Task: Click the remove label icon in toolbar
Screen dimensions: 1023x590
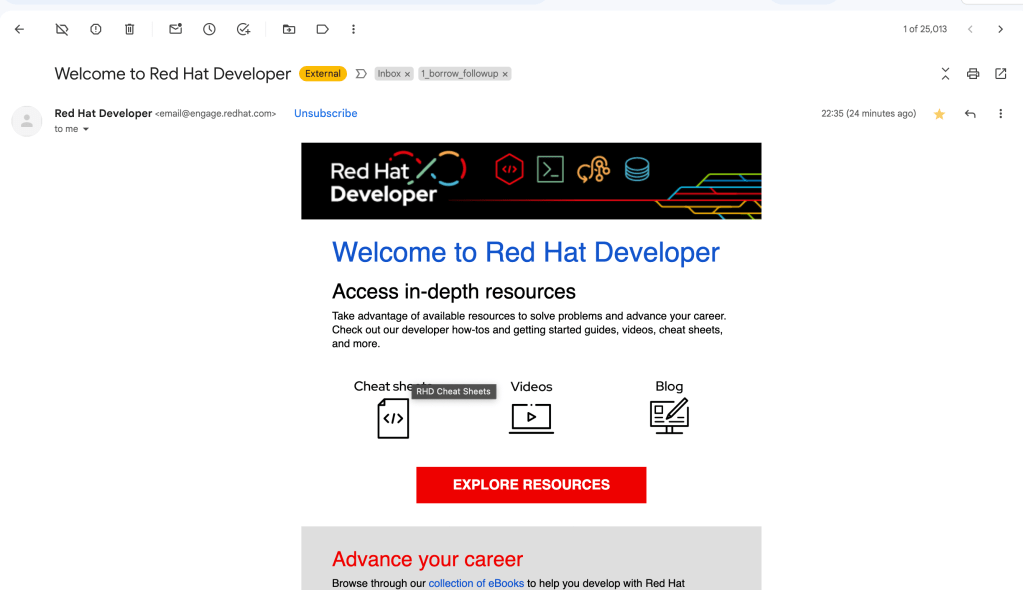Action: point(62,29)
